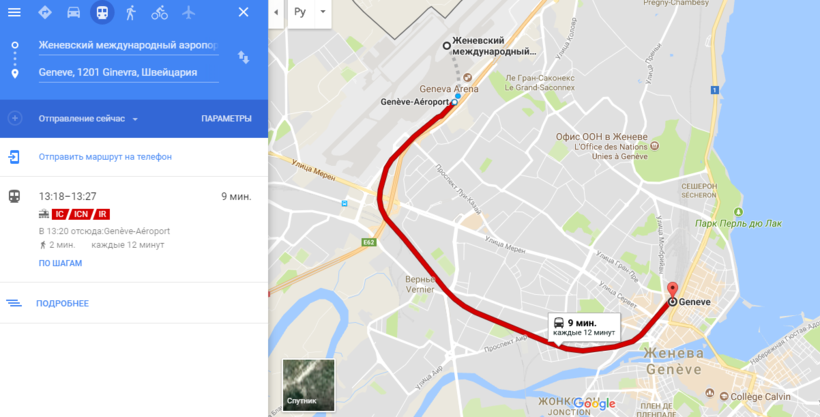This screenshot has width=820, height=417.
Task: Open the hamburger main menu
Action: (x=14, y=12)
